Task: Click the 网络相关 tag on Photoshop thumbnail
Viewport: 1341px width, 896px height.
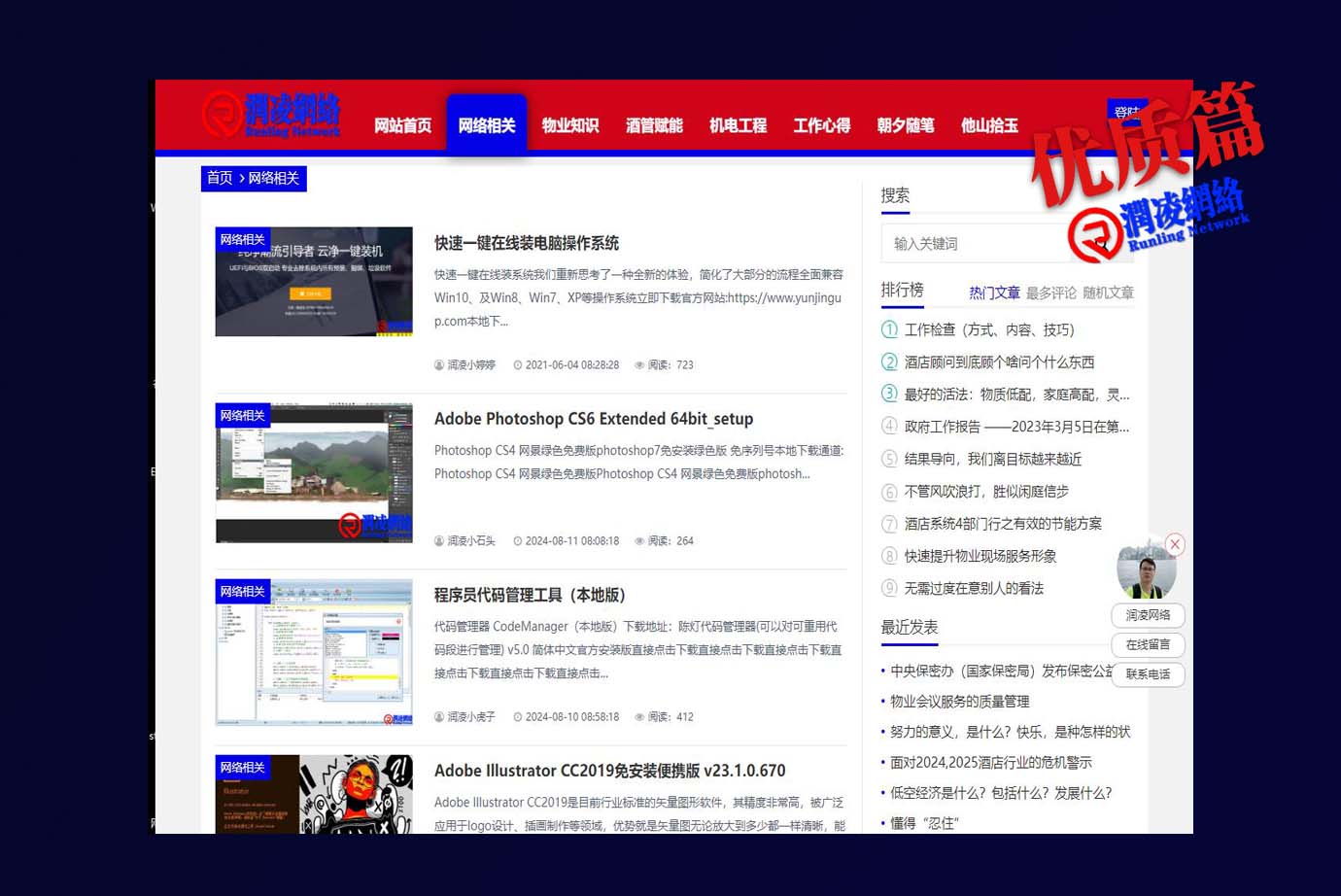Action: [x=242, y=416]
